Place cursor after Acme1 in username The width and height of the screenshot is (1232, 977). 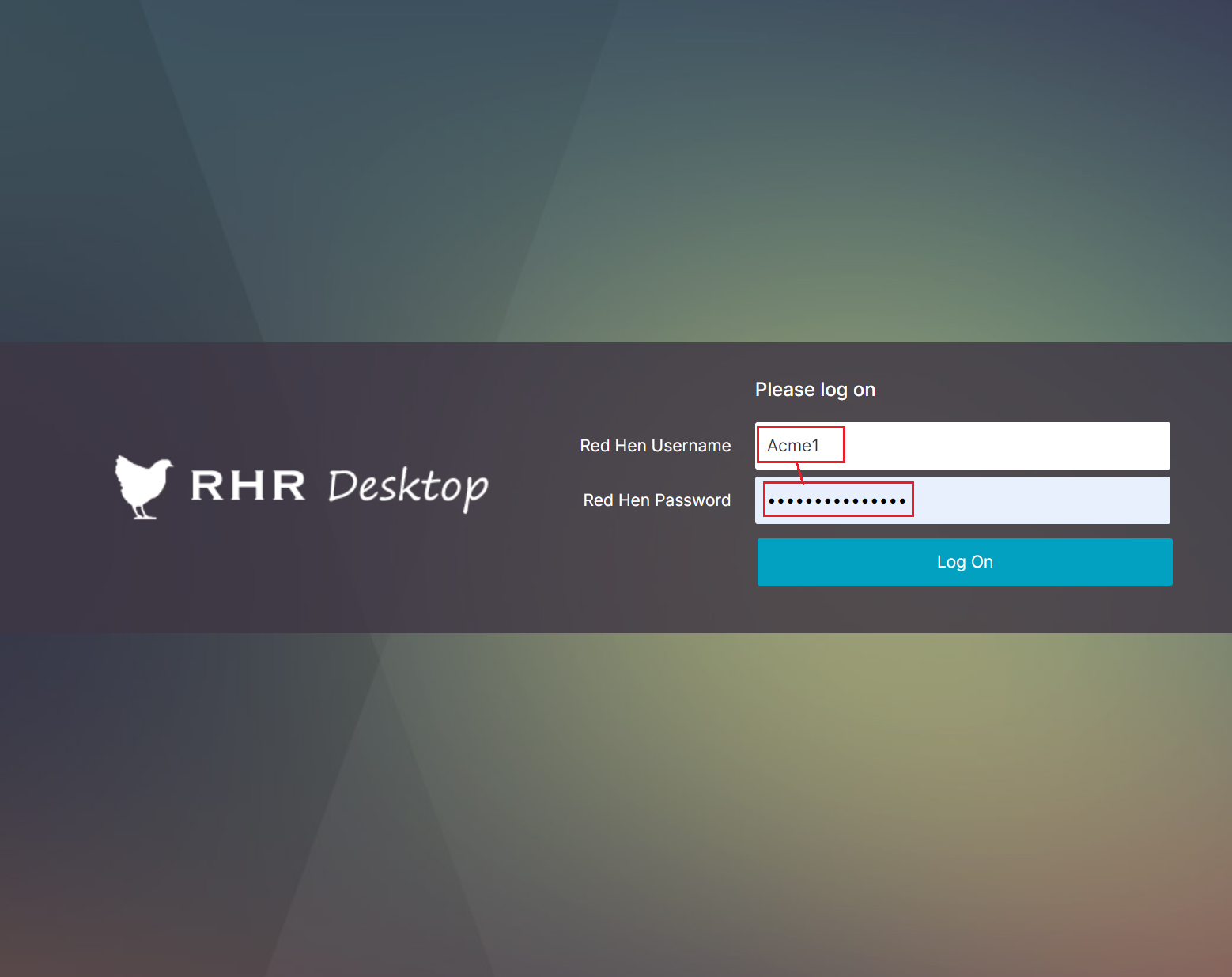[826, 445]
